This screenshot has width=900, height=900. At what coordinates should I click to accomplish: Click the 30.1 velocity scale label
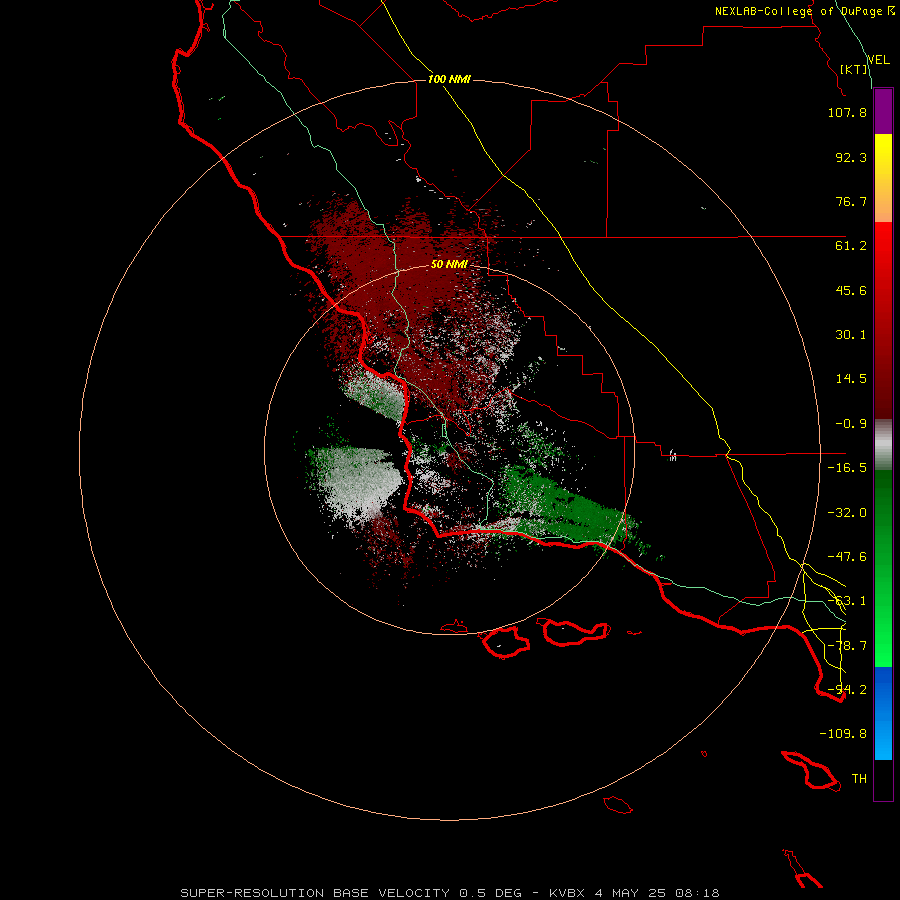click(x=851, y=335)
